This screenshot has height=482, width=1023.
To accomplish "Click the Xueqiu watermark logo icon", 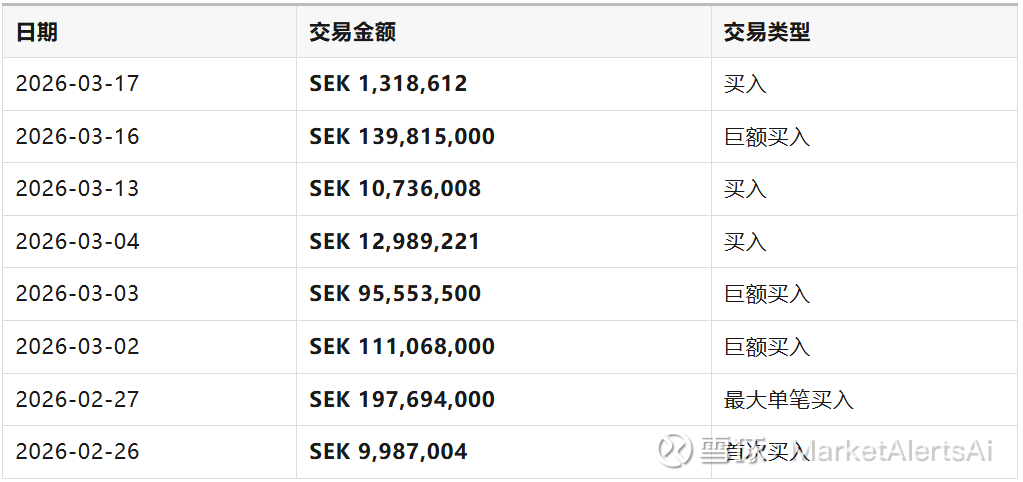I will (674, 450).
